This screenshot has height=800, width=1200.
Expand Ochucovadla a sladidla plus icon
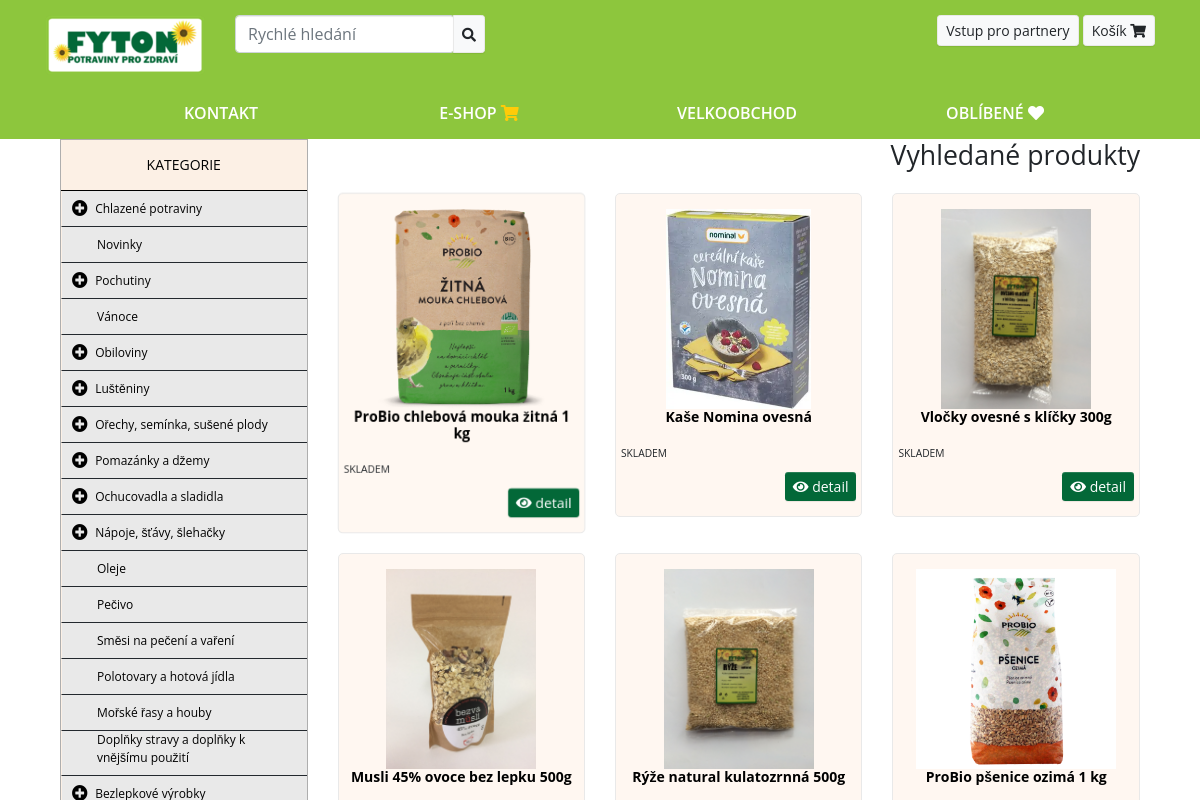tap(80, 496)
